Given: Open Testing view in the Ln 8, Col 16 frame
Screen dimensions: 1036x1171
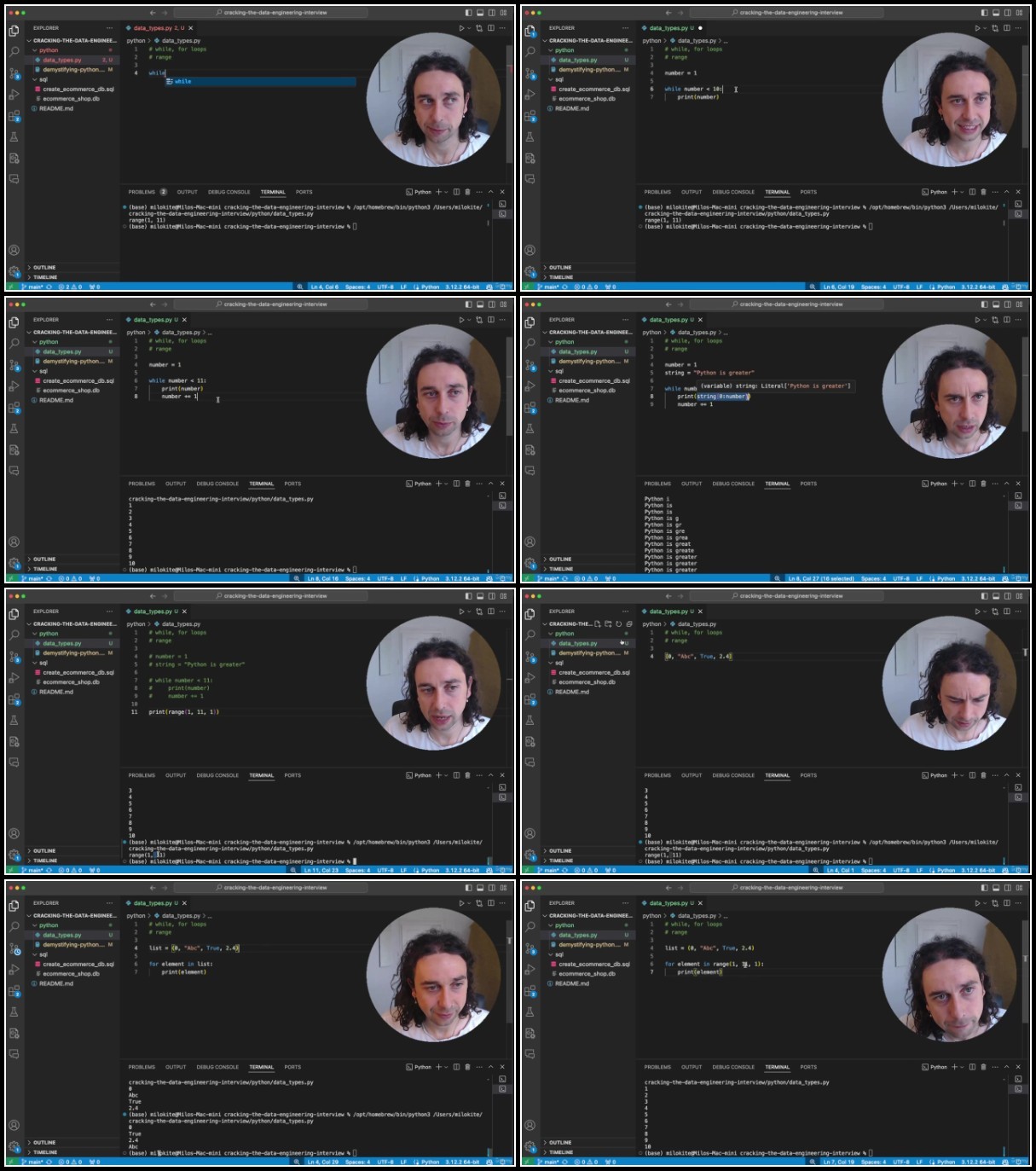Looking at the screenshot, I should click(x=14, y=428).
